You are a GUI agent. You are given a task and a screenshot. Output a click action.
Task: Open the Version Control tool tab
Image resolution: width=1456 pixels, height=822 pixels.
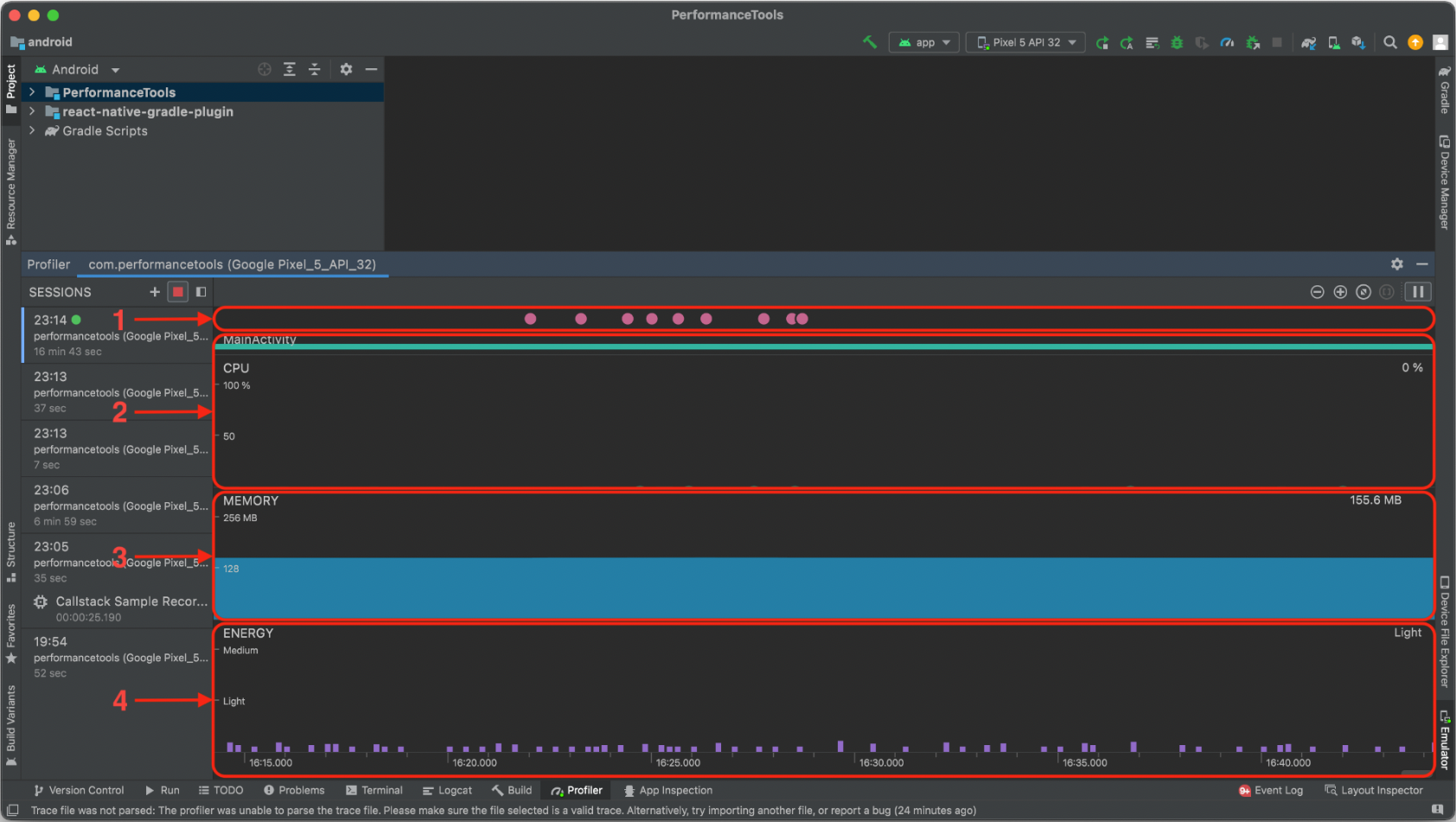pos(79,790)
